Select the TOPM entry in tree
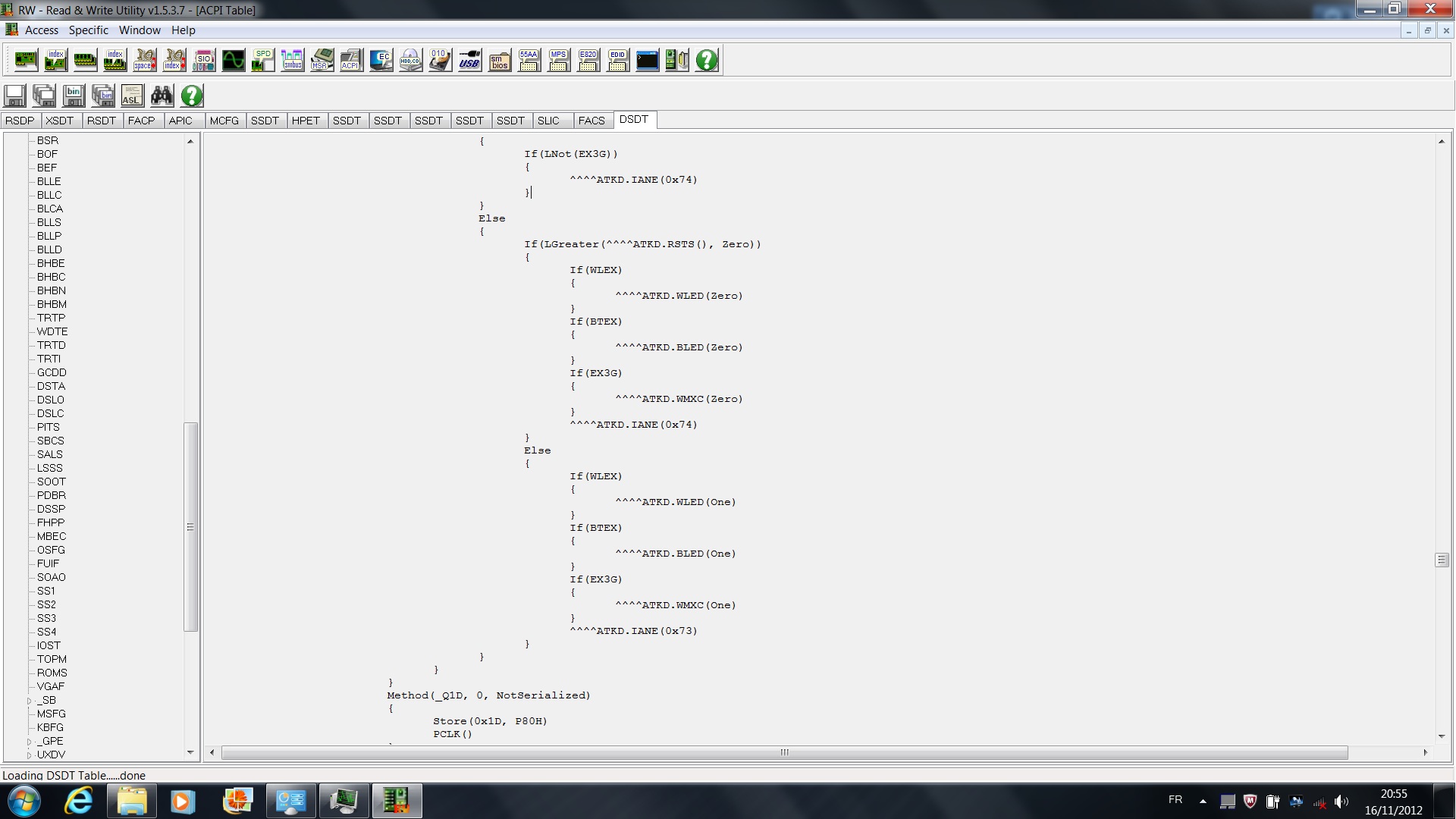 click(52, 659)
